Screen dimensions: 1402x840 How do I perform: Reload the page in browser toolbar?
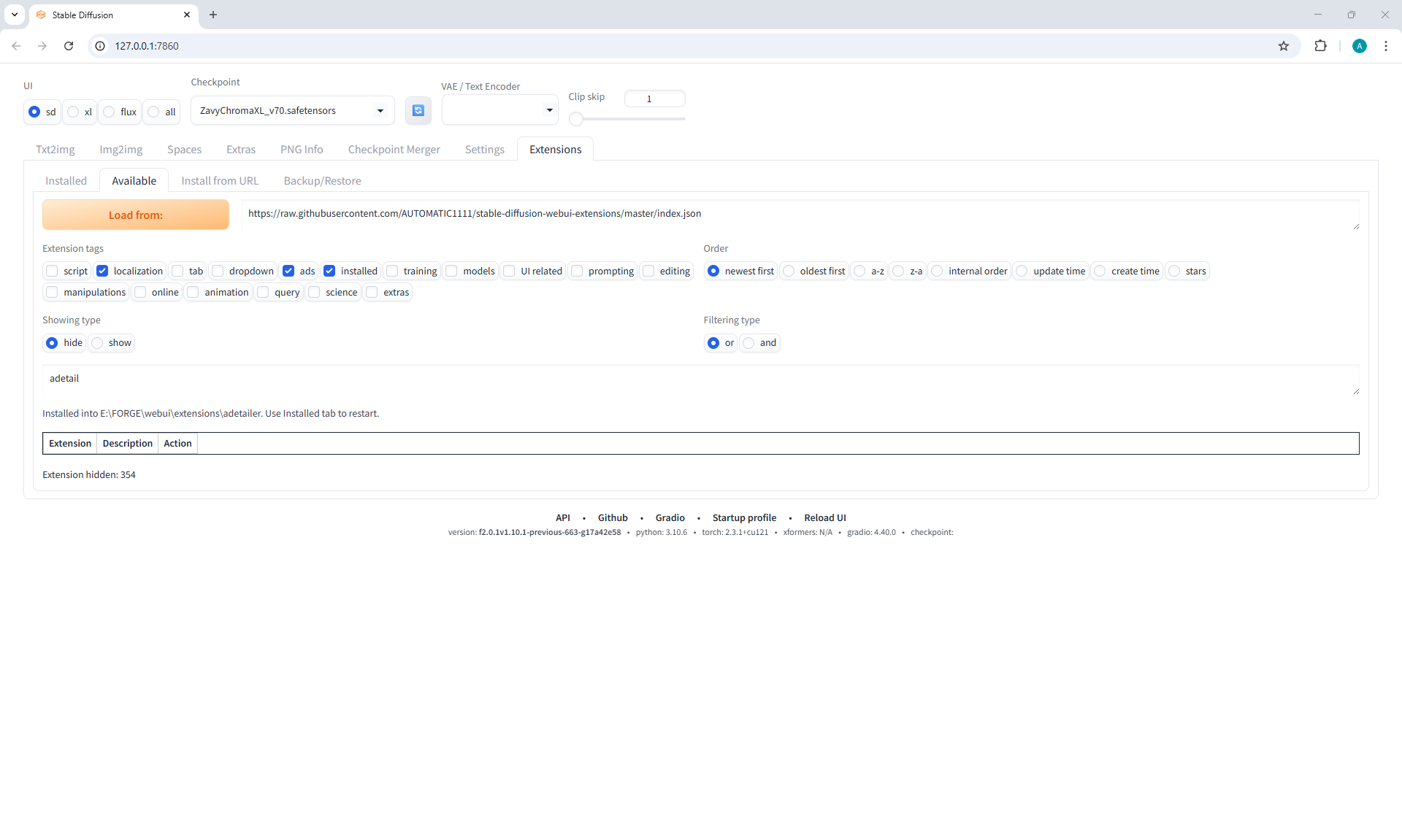pyautogui.click(x=69, y=46)
